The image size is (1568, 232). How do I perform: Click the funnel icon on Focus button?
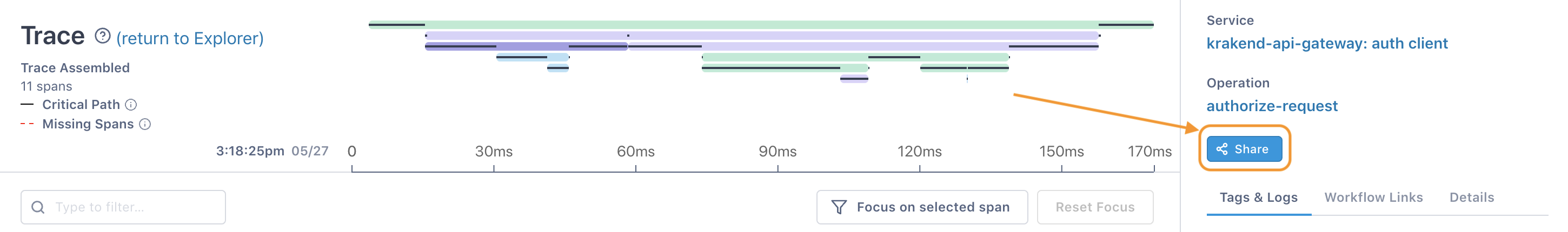coord(839,207)
